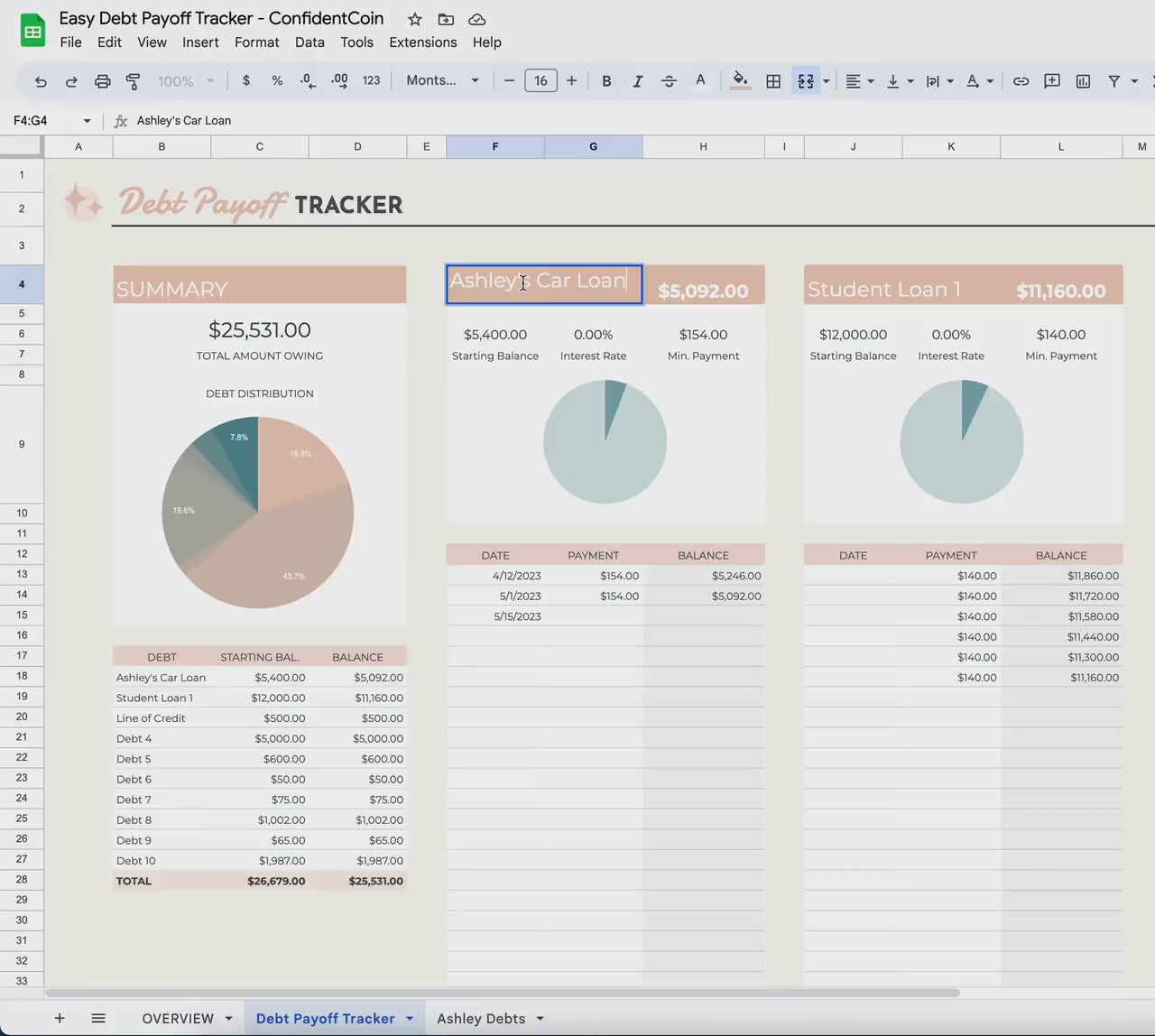Screen dimensions: 1155x1036
Task: Select the Paint format tool
Action: [x=133, y=81]
